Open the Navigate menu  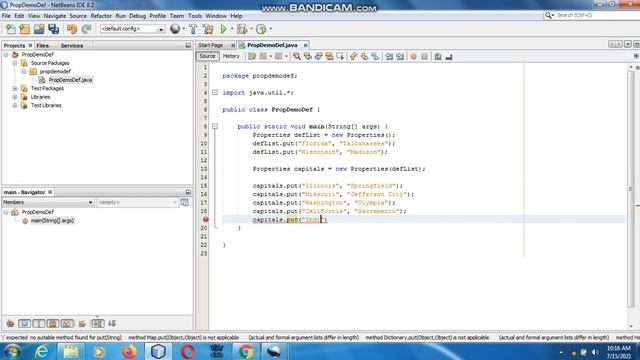tap(55, 16)
